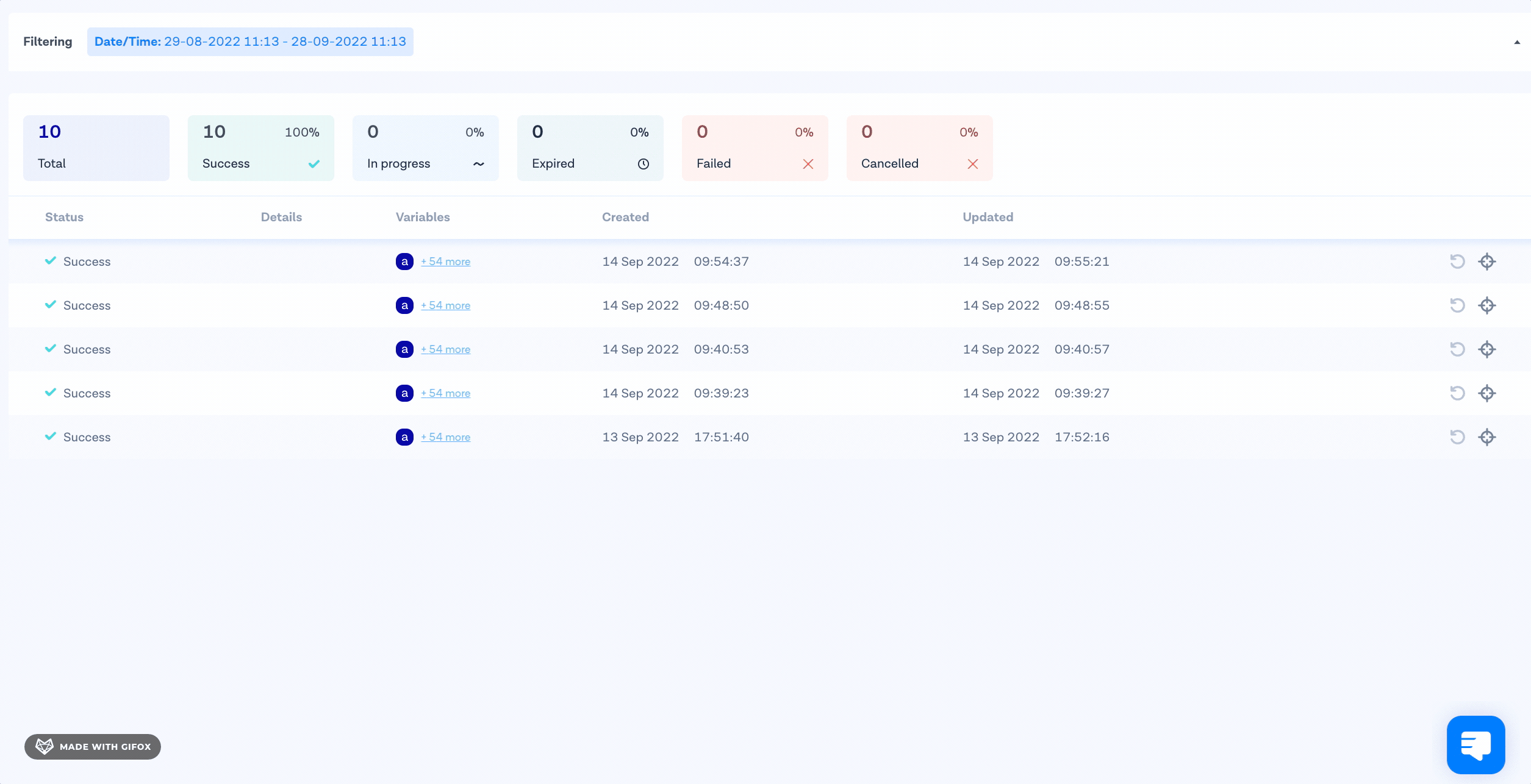Click crosshair icon for 09:40:53 row

pos(1486,349)
